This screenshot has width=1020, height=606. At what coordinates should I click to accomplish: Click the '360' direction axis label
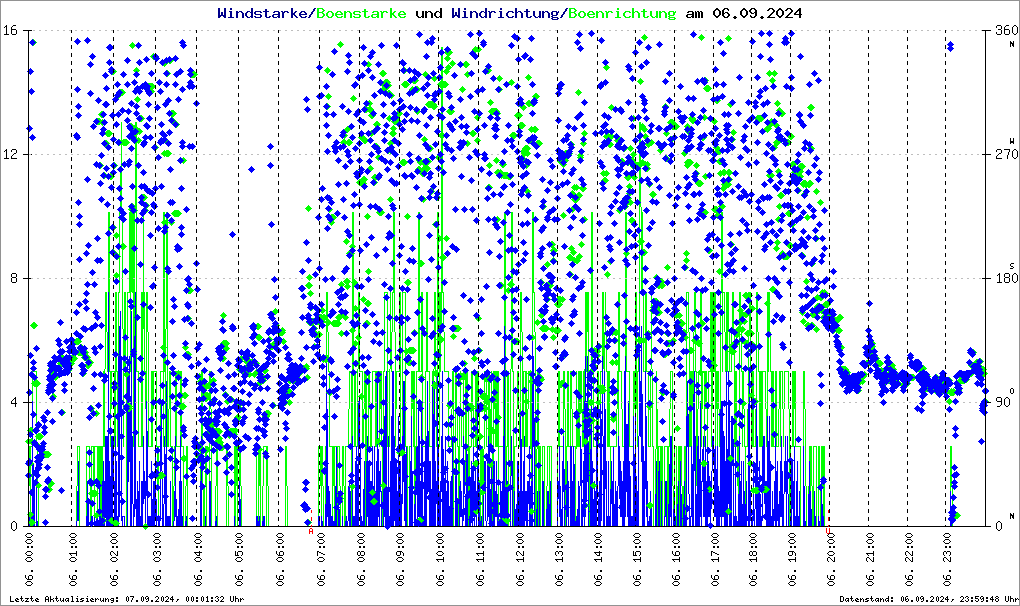1006,31
